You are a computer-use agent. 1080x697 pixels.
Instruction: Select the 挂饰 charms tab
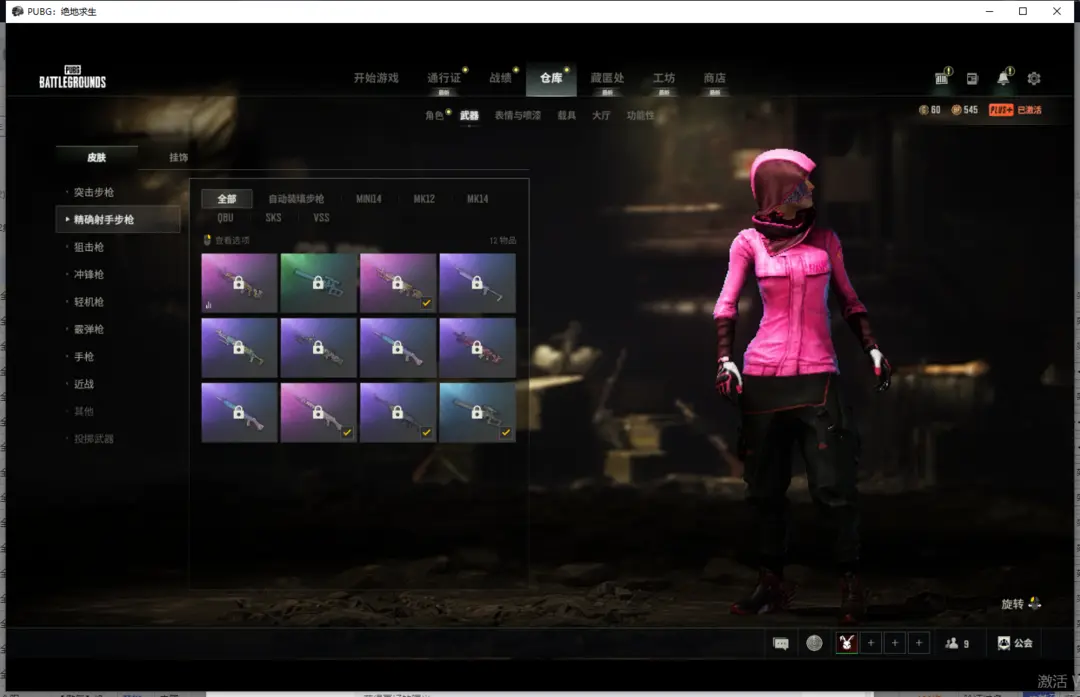click(x=178, y=157)
